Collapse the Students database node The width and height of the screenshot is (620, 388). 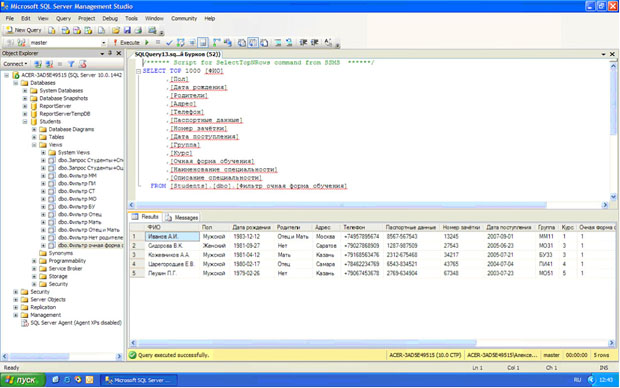tap(25, 121)
